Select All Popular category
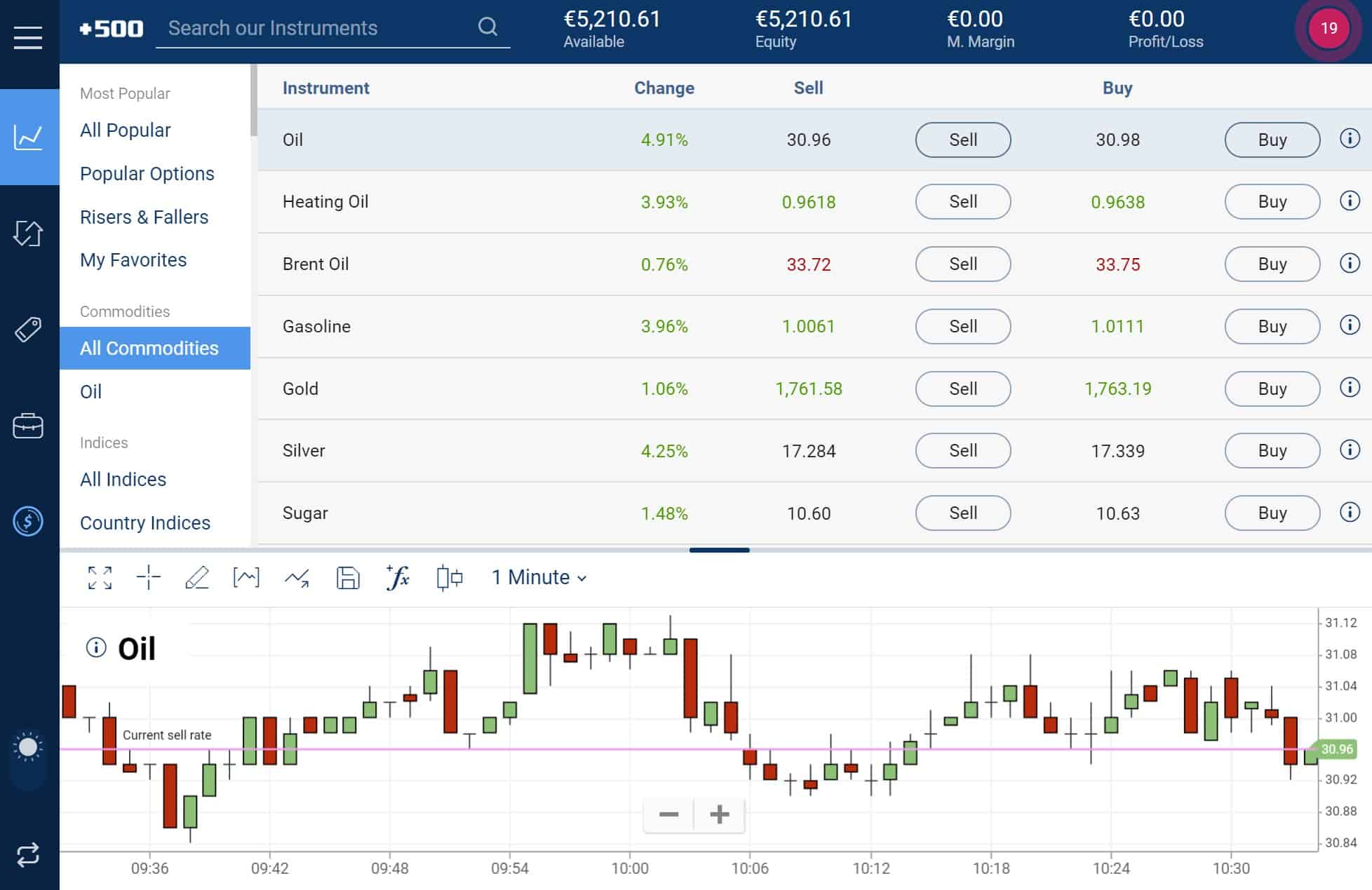This screenshot has height=890, width=1372. pos(125,130)
